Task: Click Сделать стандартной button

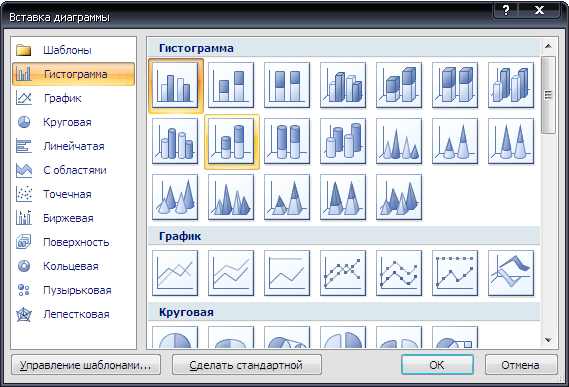Action: (247, 365)
